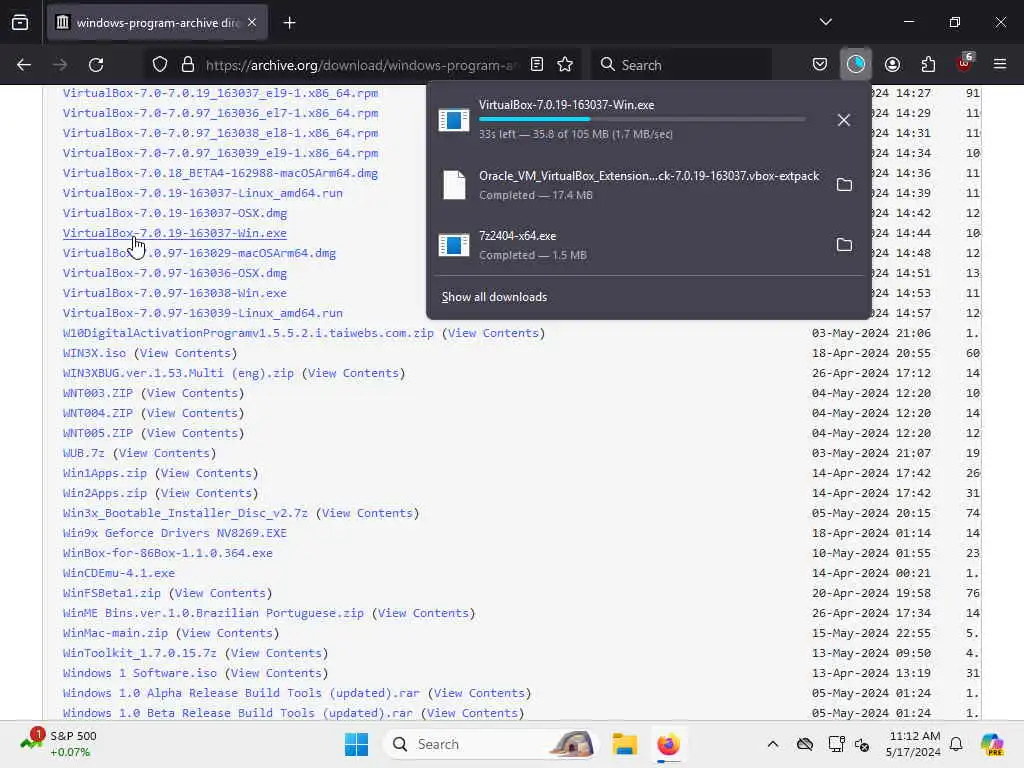
Task: Click the taskbar Search box
Action: coord(490,744)
